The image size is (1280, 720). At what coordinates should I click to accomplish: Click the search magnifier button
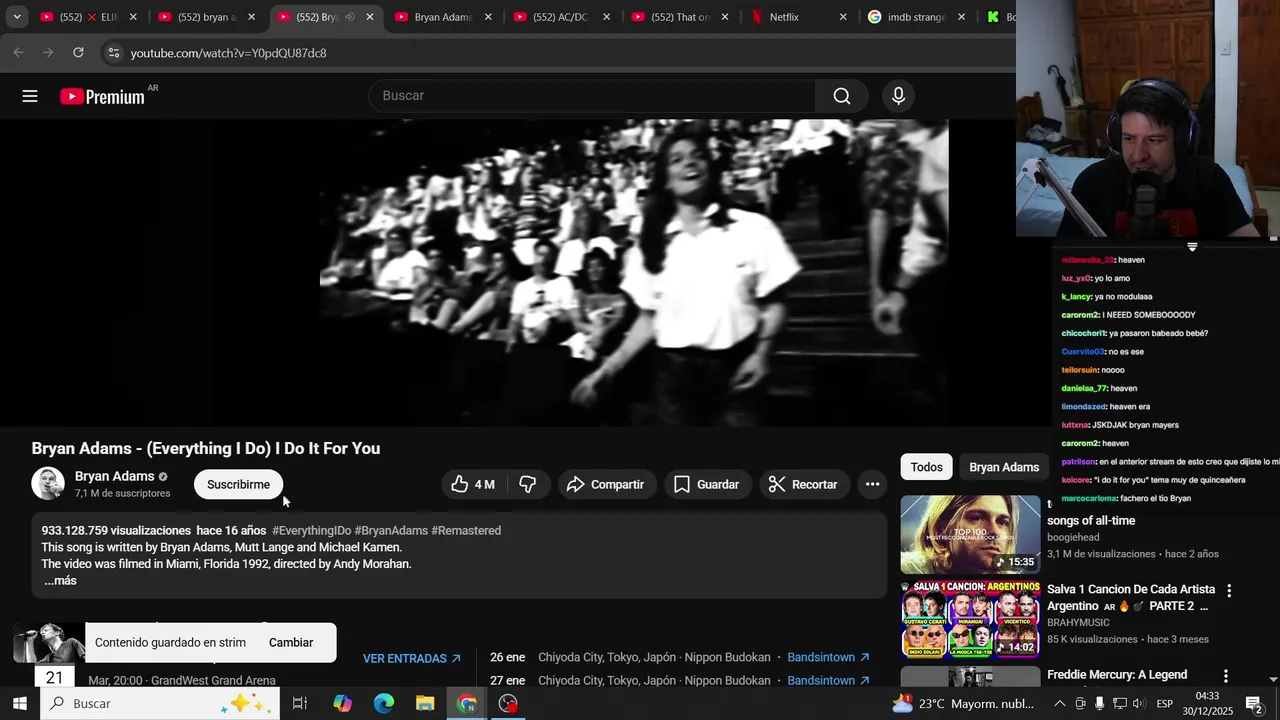[842, 96]
